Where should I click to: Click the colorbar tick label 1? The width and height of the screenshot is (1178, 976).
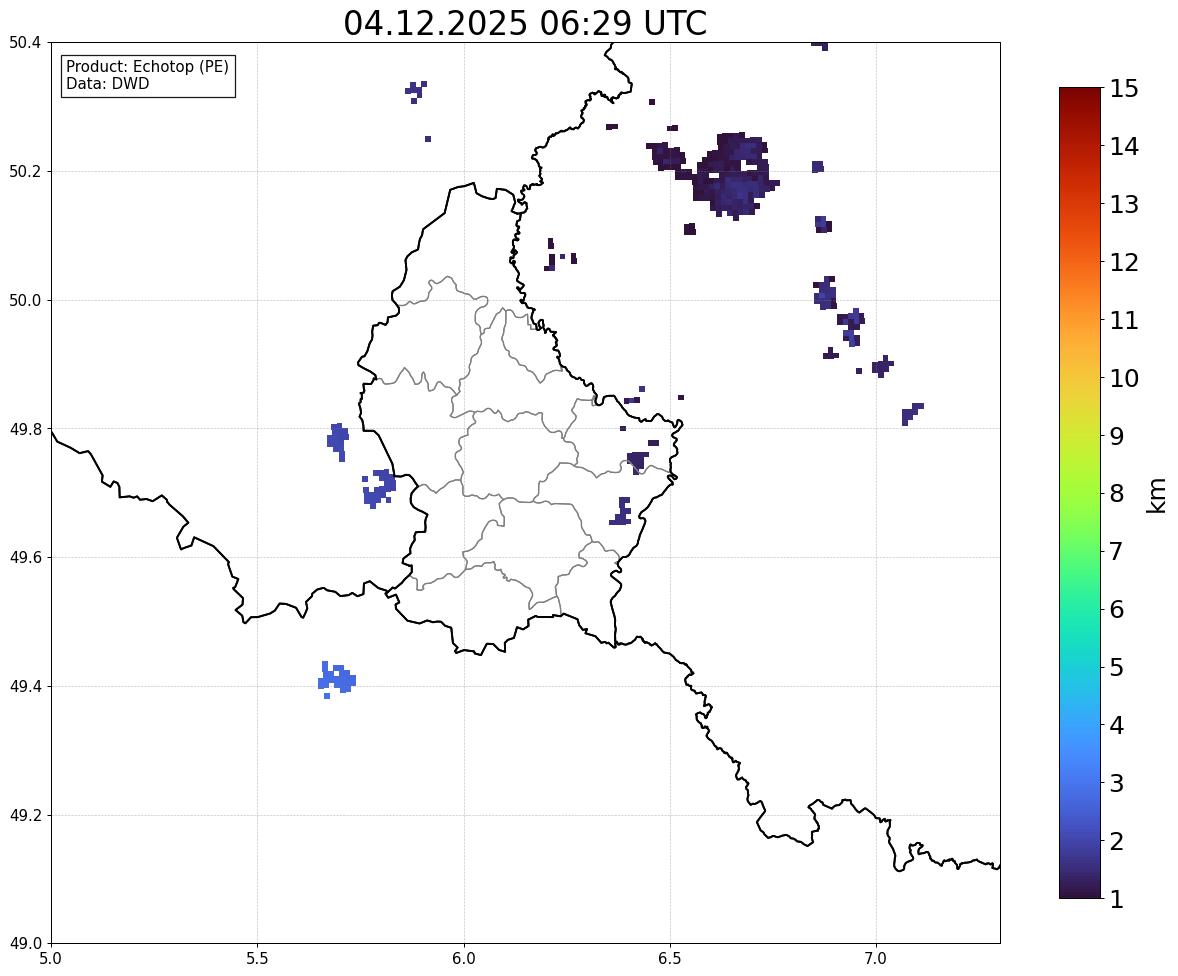1116,899
